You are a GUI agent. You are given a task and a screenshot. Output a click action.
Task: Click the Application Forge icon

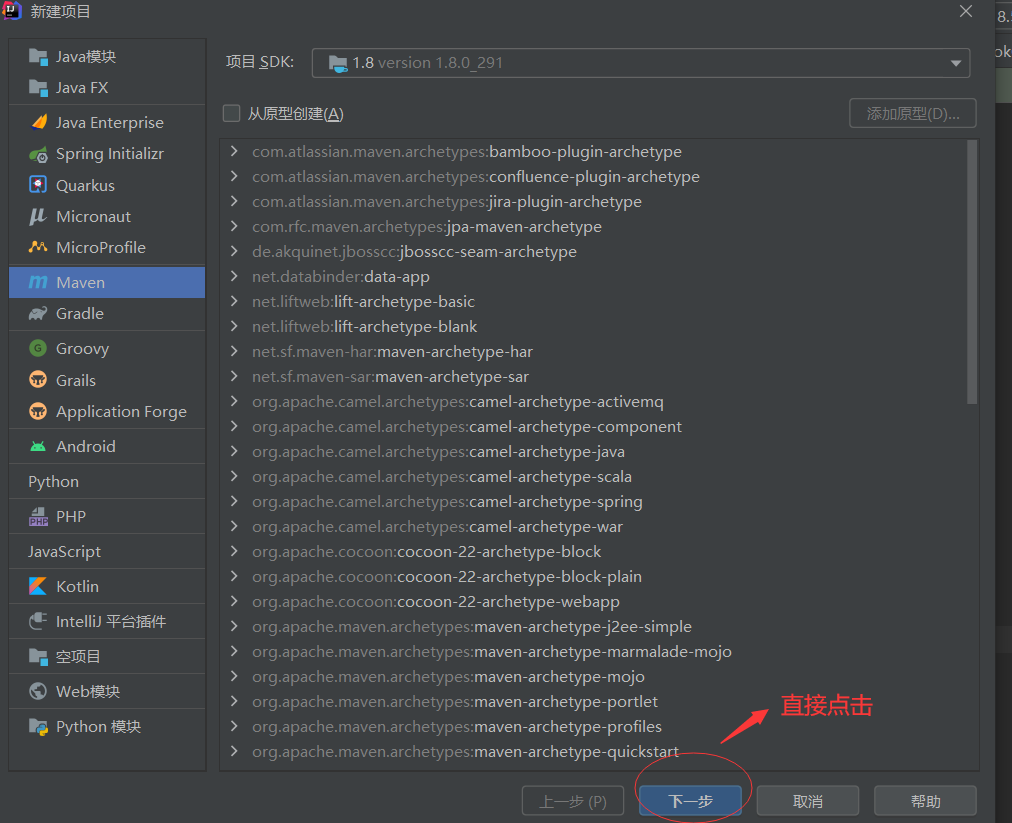click(x=38, y=411)
